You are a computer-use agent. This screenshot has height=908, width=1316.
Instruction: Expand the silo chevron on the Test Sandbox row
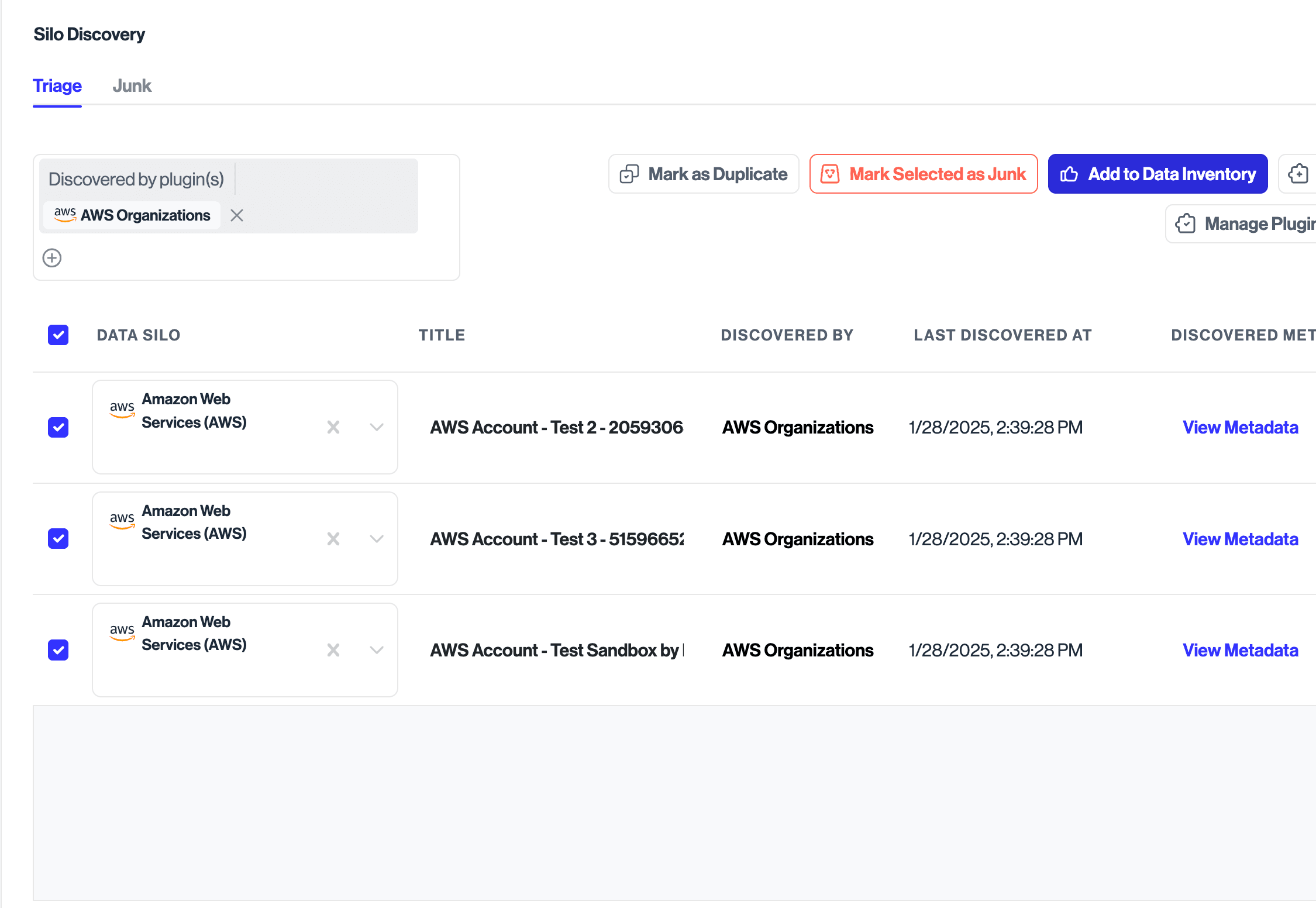coord(377,650)
